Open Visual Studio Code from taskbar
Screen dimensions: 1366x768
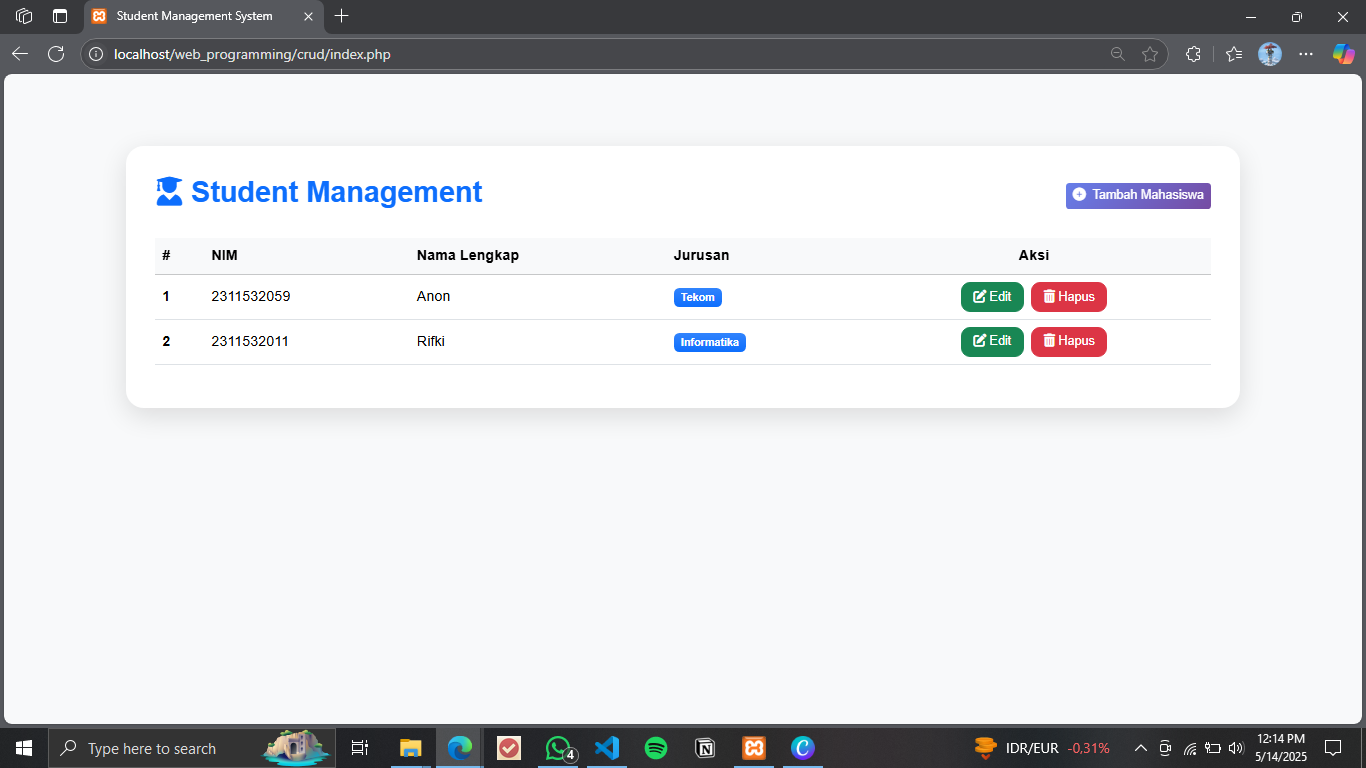[606, 748]
